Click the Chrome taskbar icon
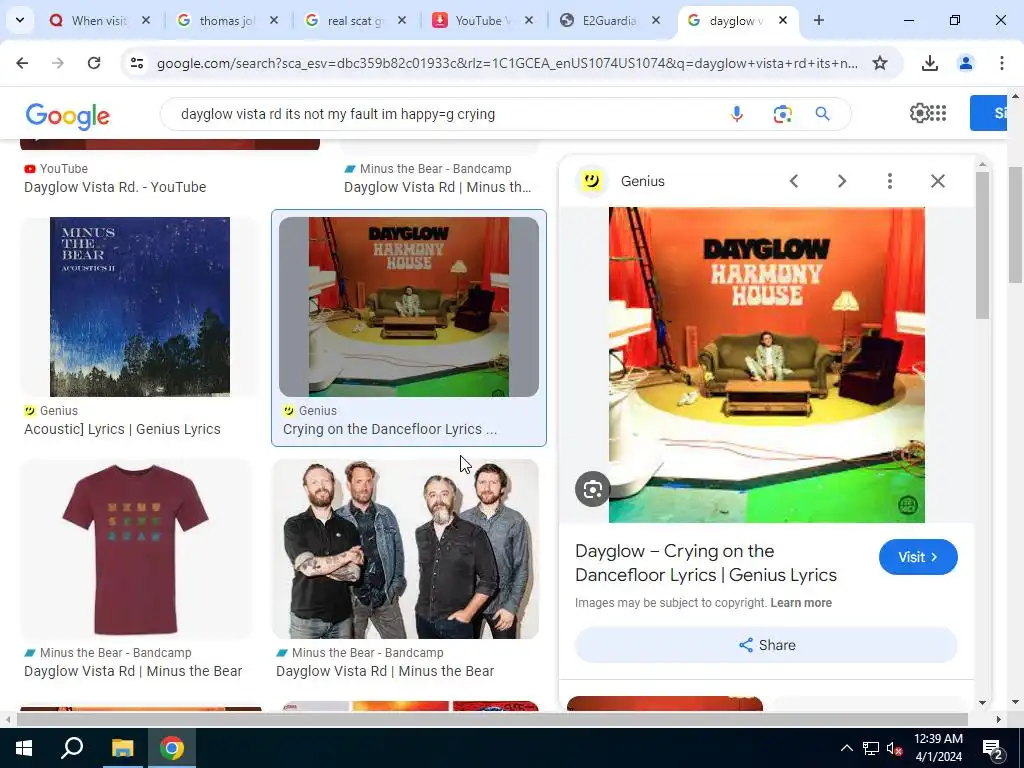The width and height of the screenshot is (1024, 768). point(172,748)
